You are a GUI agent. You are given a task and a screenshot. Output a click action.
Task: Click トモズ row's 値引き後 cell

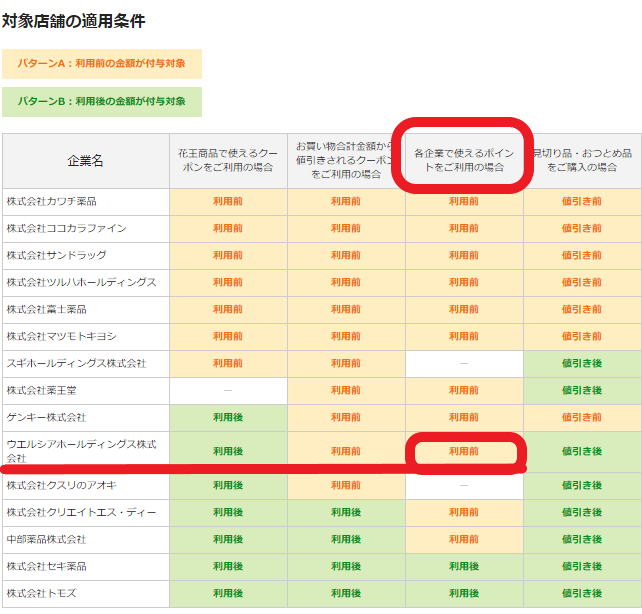coord(582,594)
